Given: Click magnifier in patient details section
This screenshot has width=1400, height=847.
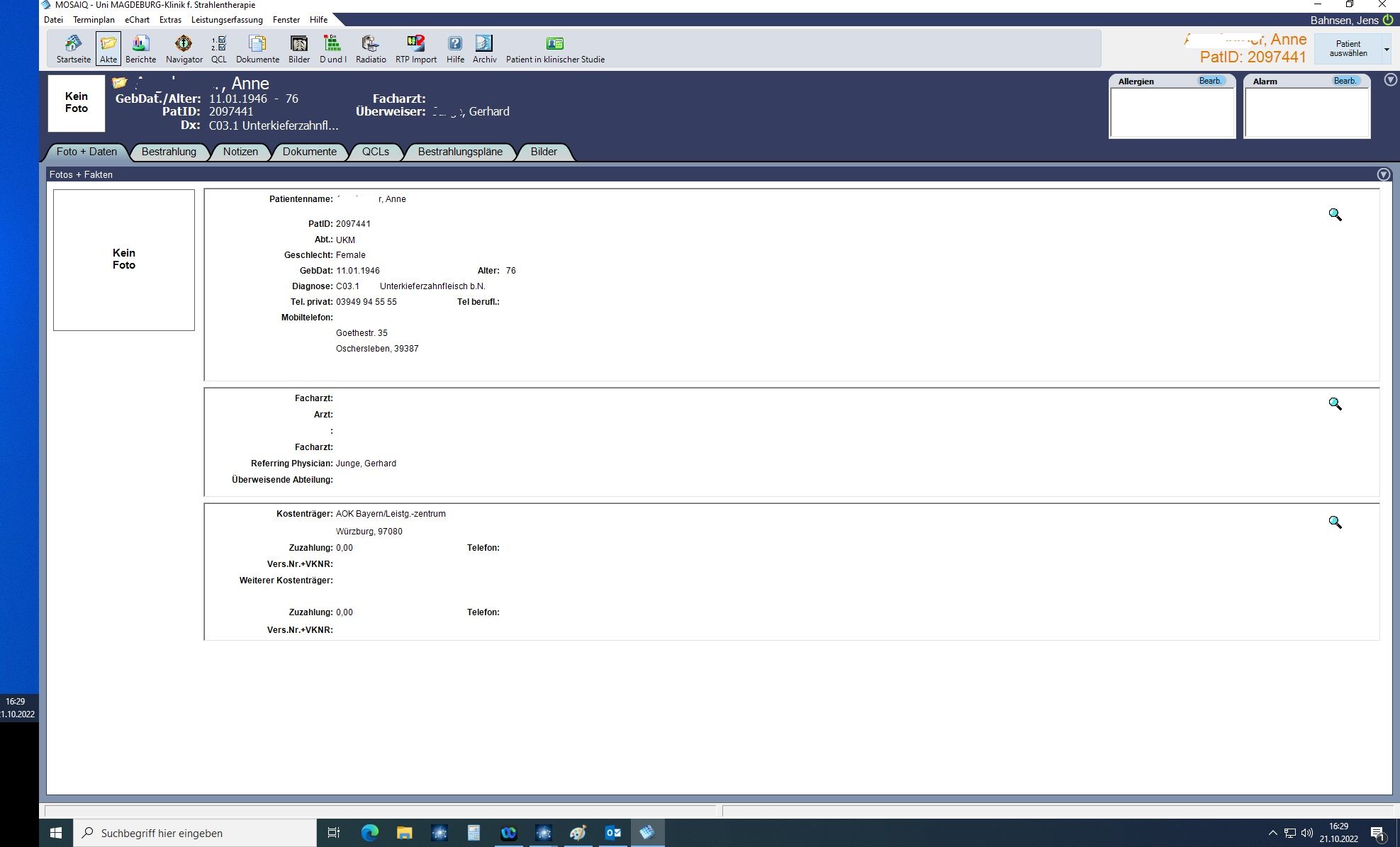Looking at the screenshot, I should 1335,215.
